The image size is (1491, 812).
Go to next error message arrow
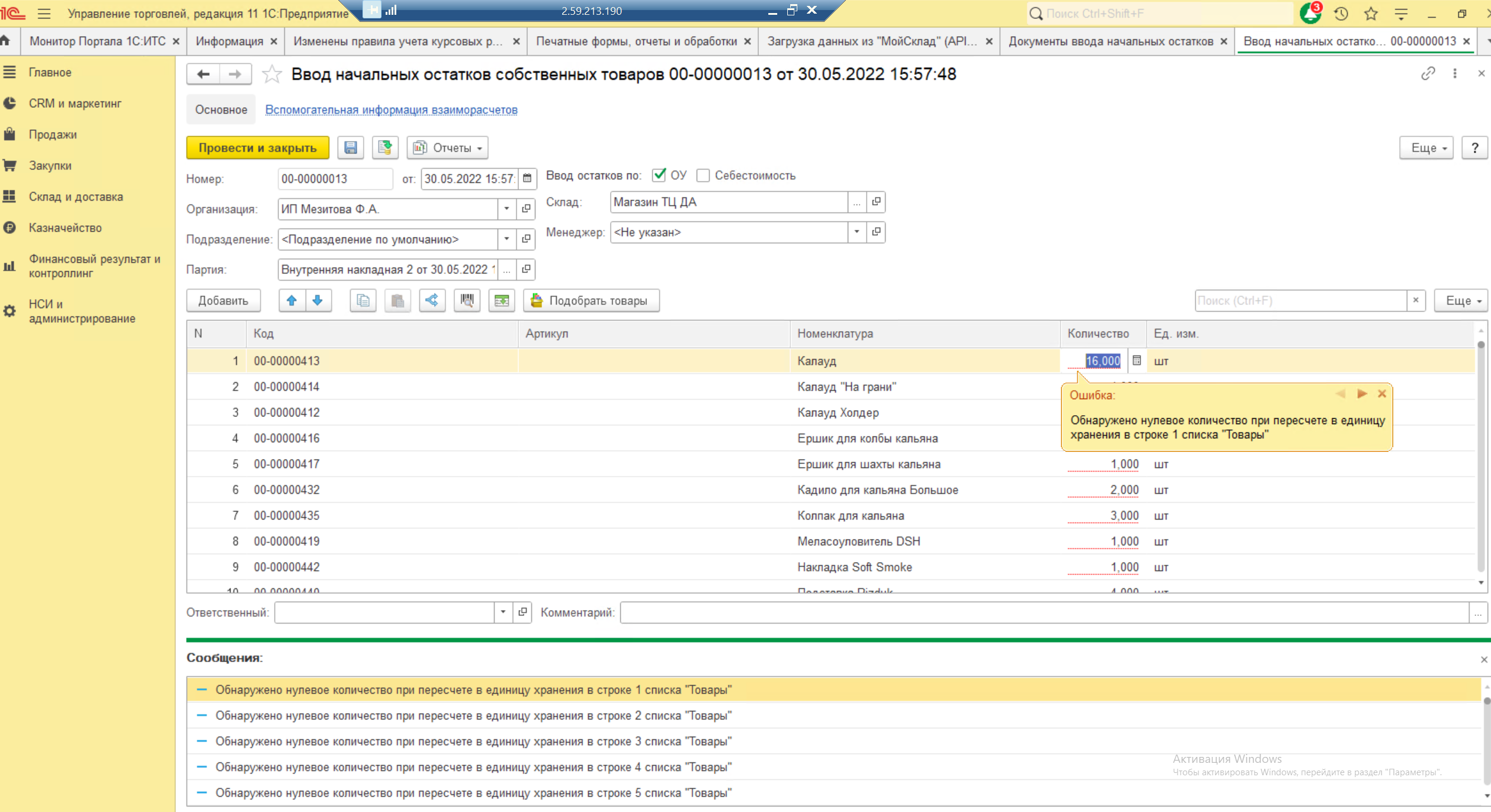[x=1362, y=393]
